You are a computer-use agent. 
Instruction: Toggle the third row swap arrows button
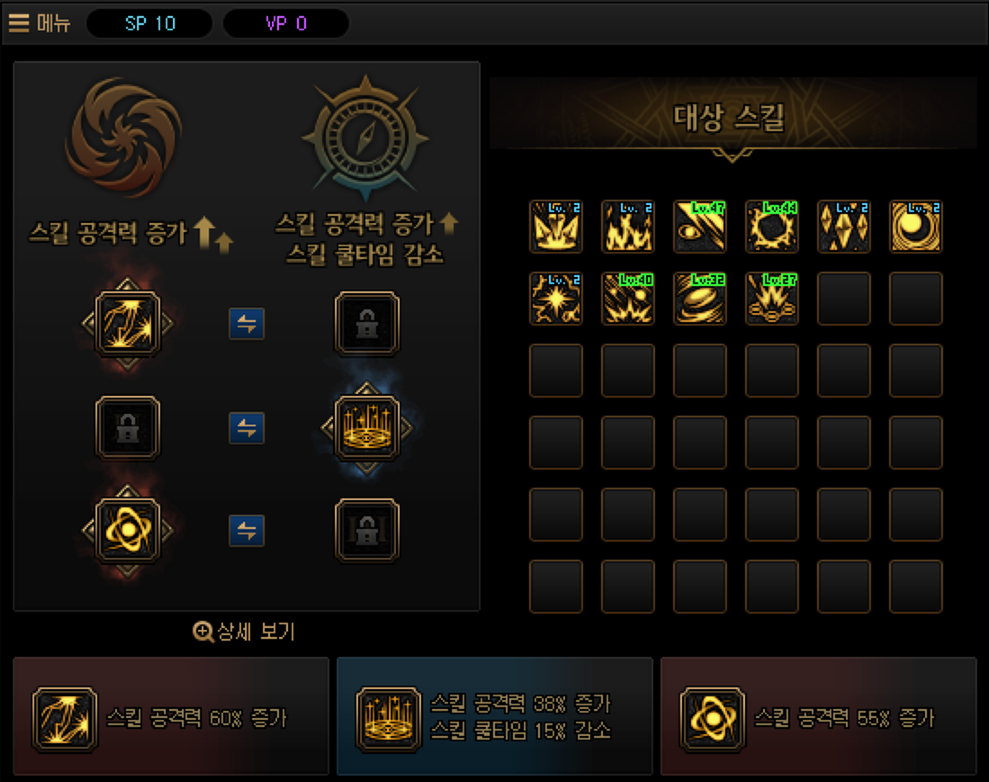(x=246, y=530)
